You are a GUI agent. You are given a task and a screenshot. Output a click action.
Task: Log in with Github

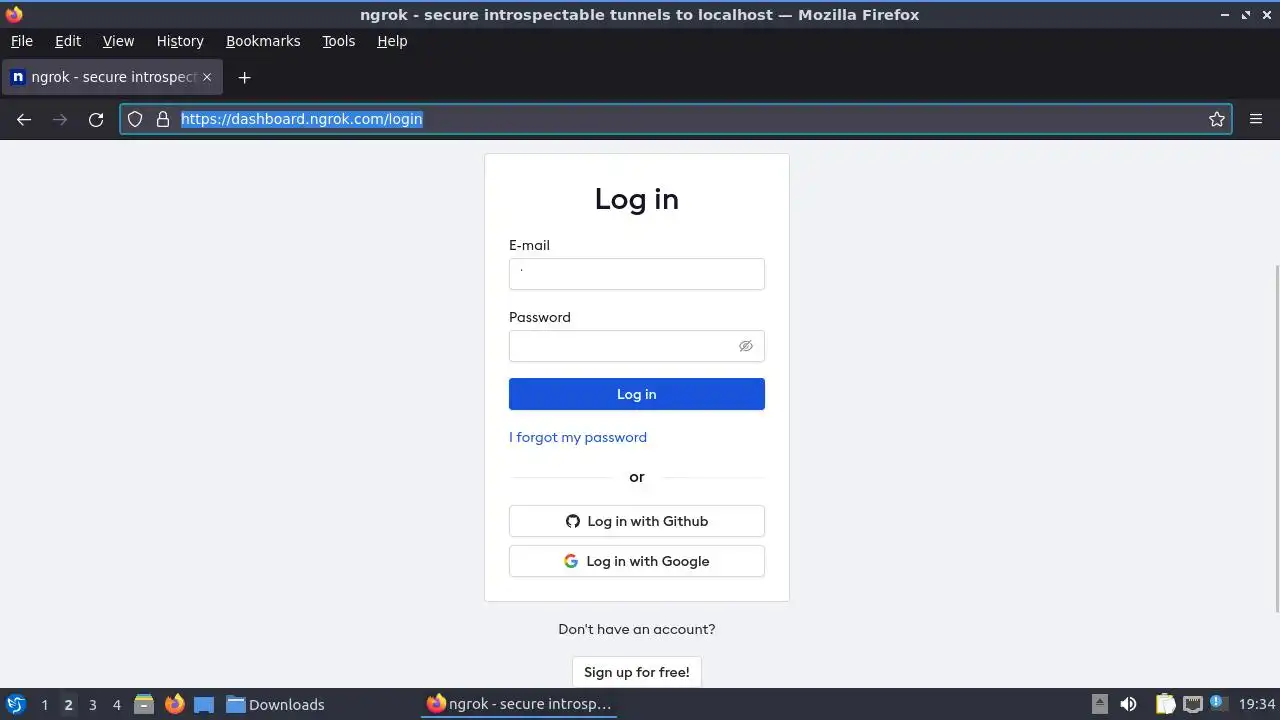coord(637,521)
